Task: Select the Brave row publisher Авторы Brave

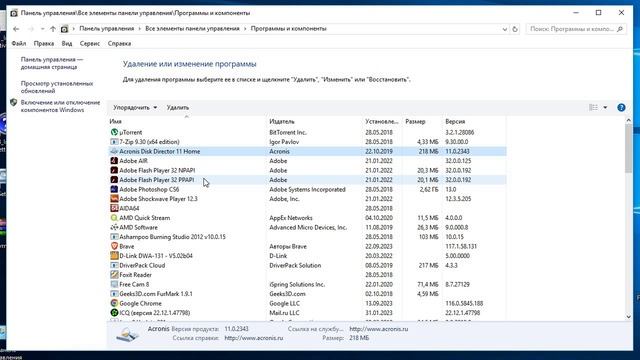Action: (288, 247)
